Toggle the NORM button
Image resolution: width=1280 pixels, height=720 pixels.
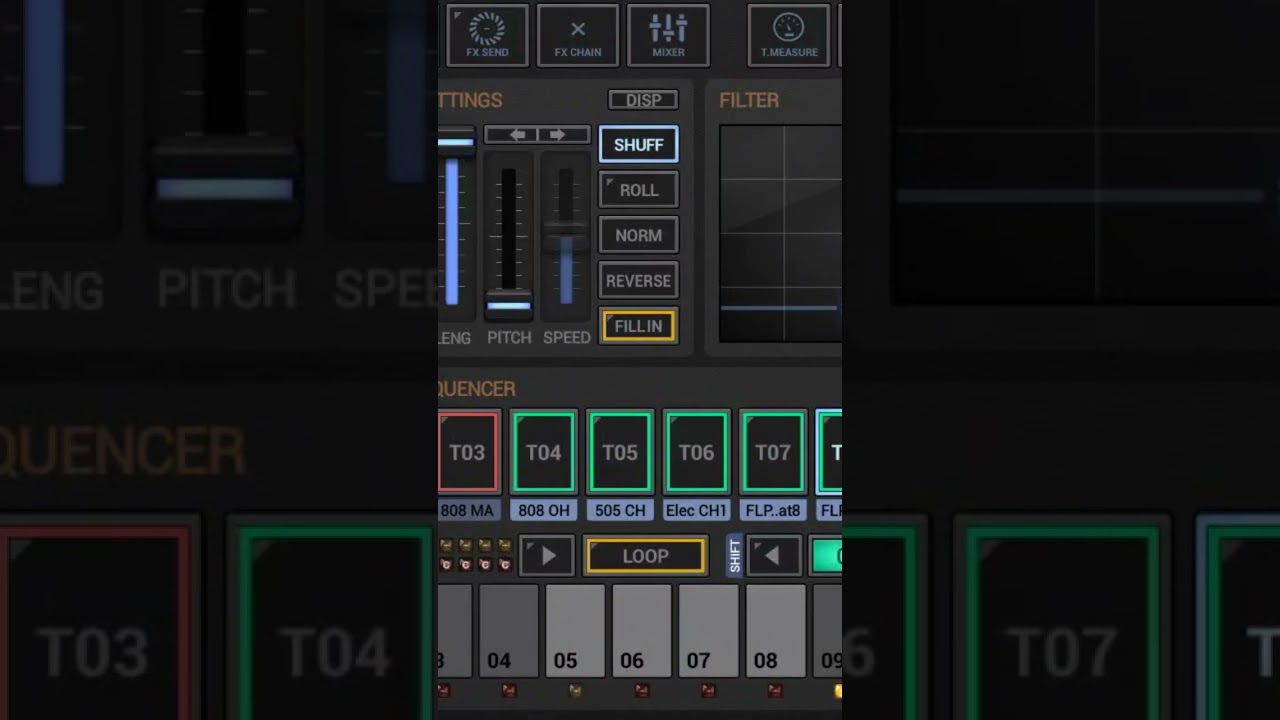tap(639, 235)
